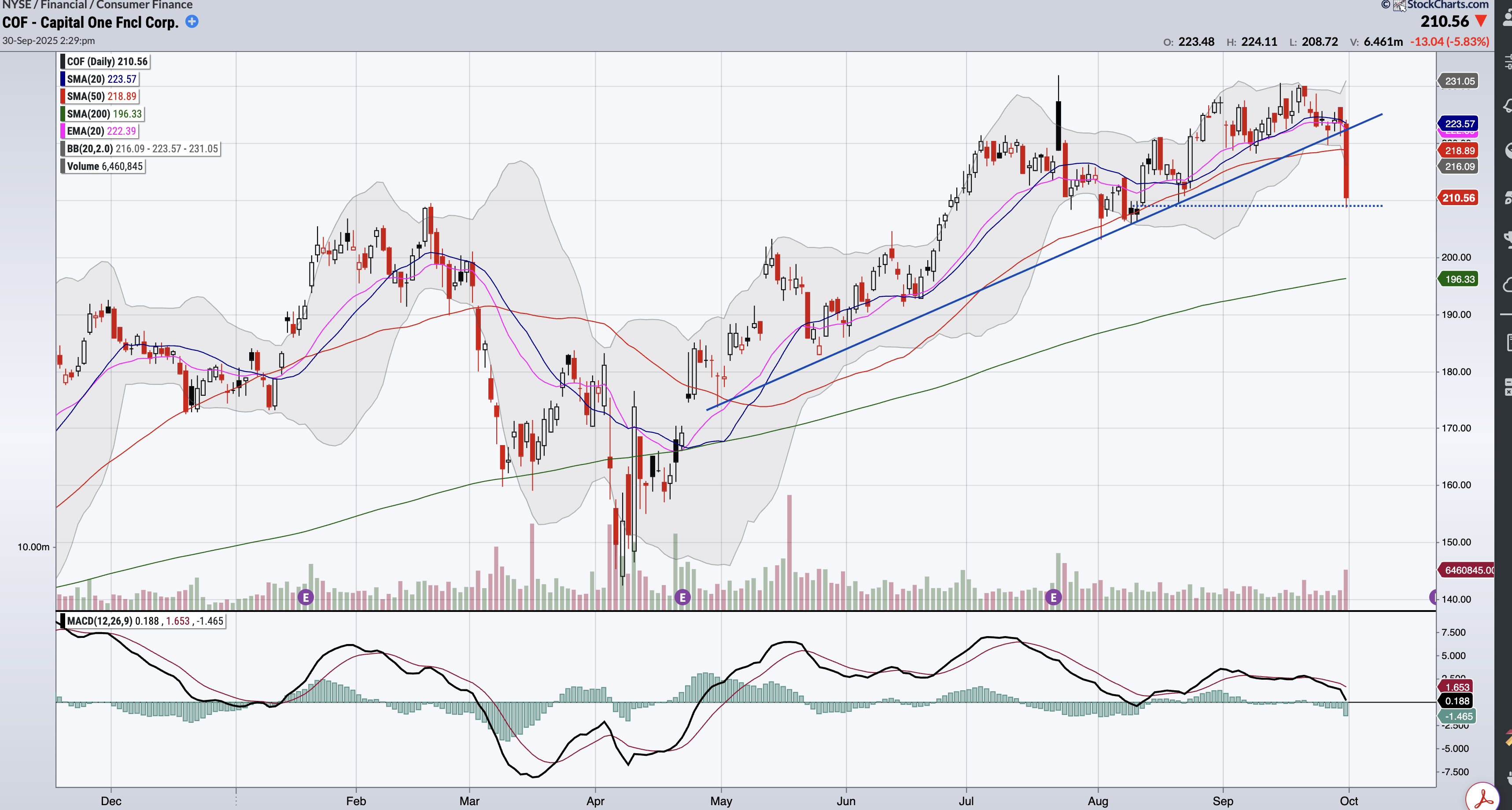Click the red 210.56 current price tag
This screenshot has height=810, width=1512.
pos(1459,198)
